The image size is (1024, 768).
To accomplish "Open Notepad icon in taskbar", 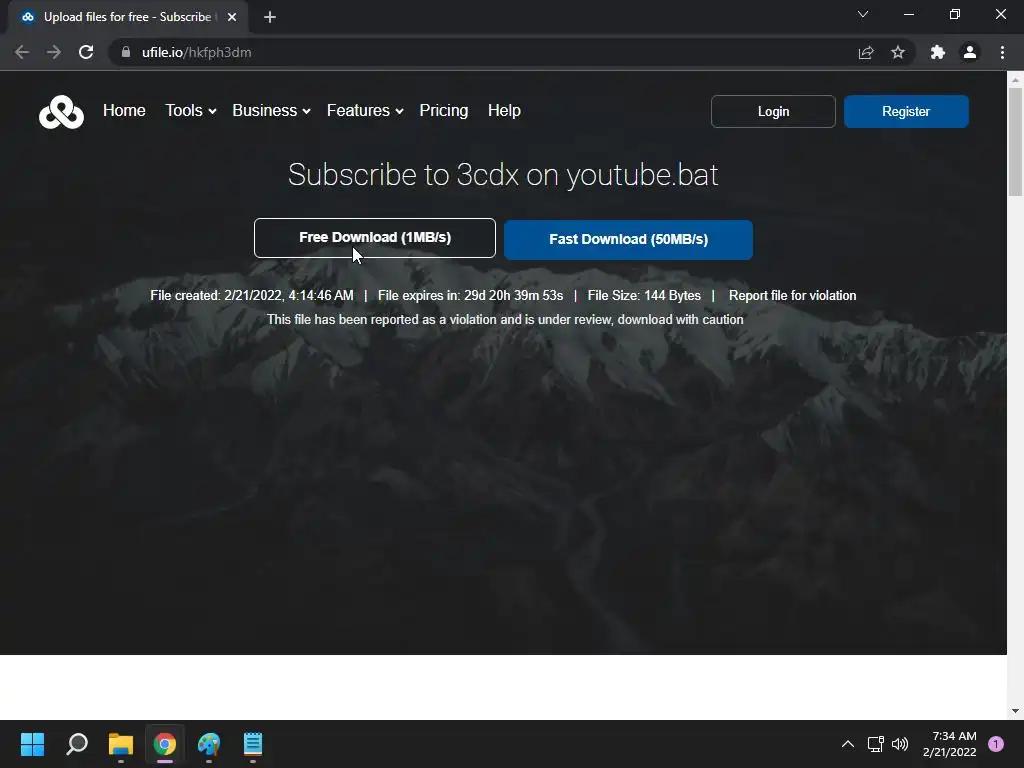I will [253, 744].
